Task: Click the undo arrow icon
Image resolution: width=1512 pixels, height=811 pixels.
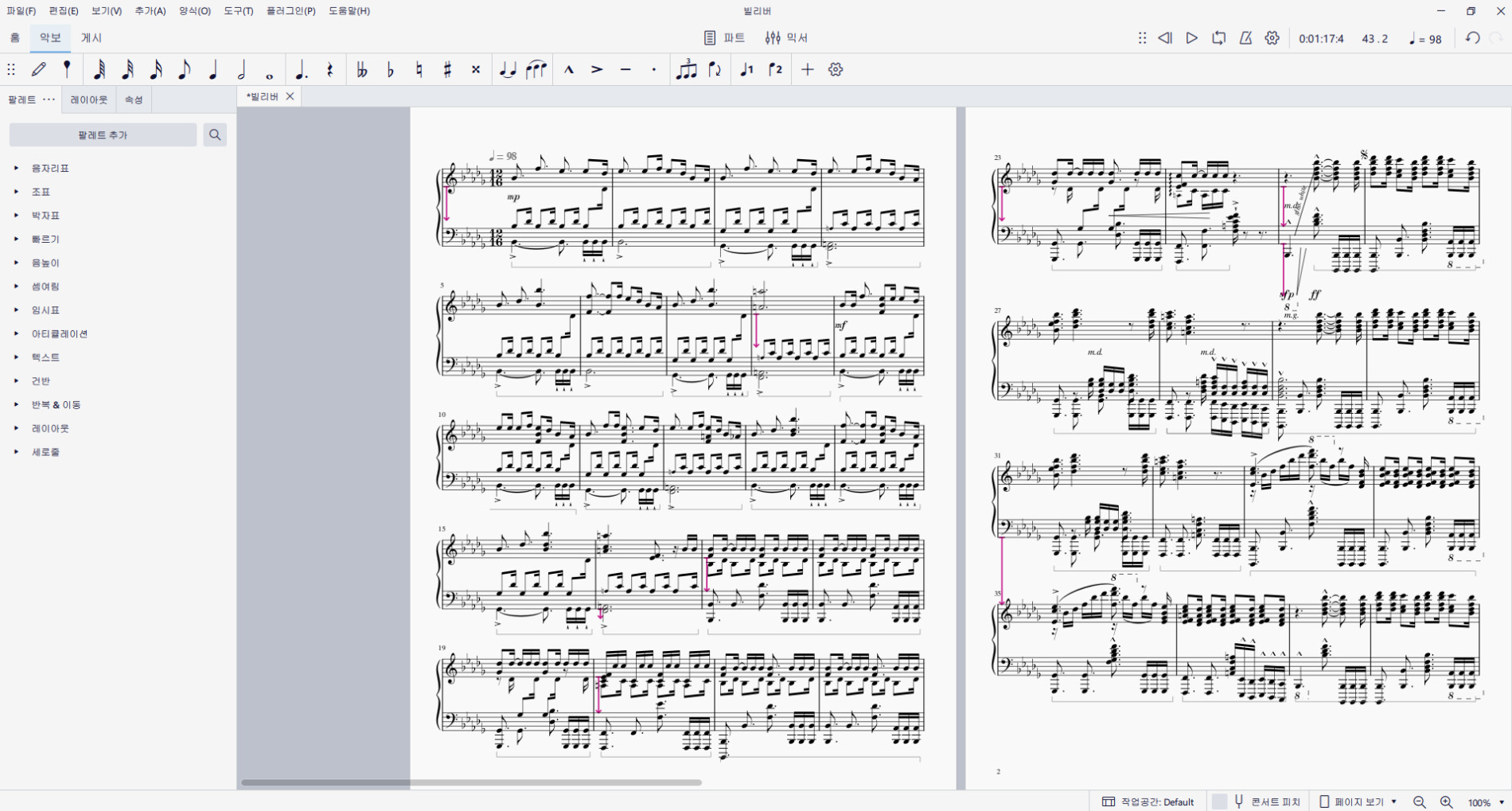Action: click(1472, 38)
